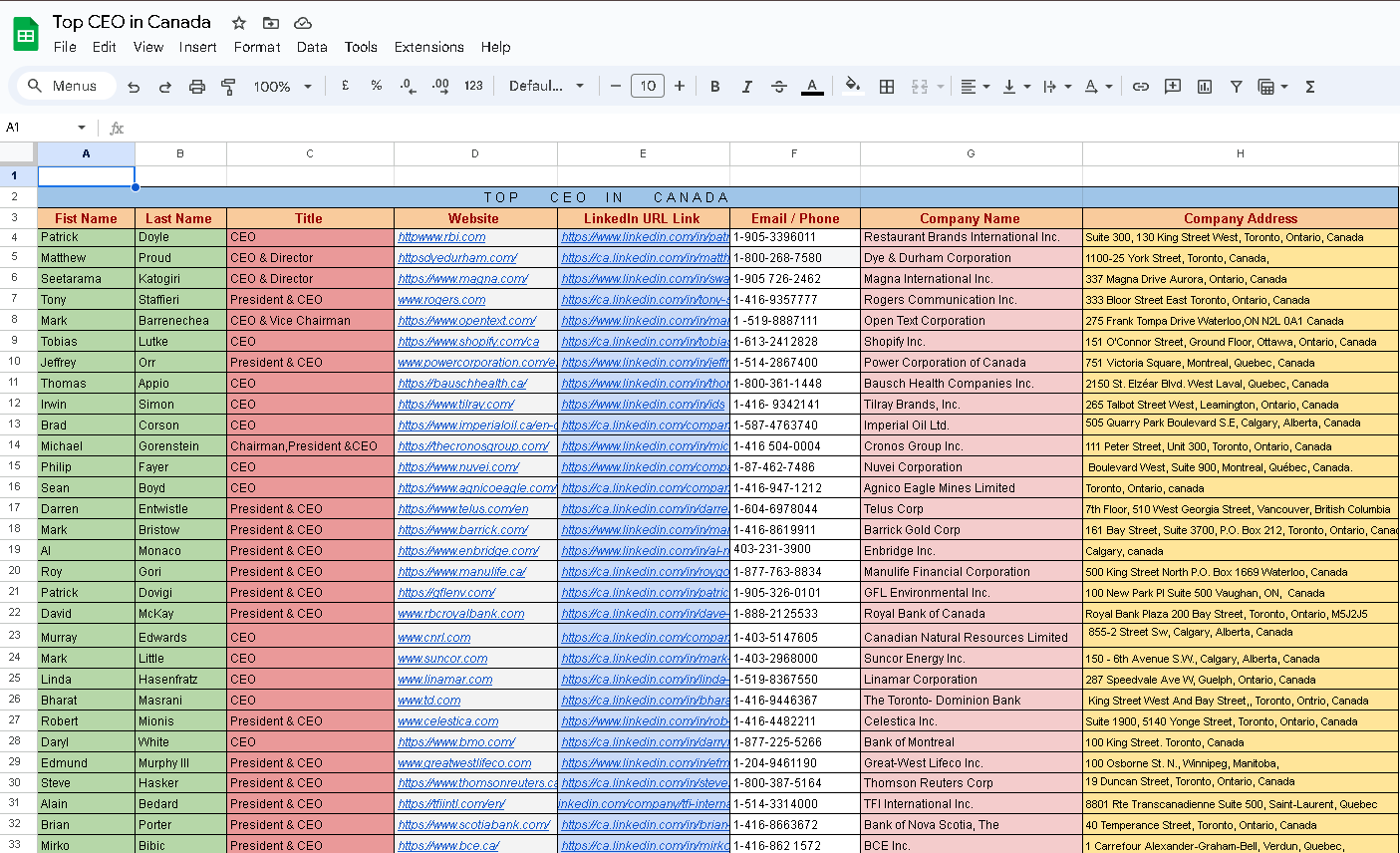Viewport: 1400px width, 853px height.
Task: Increase font size with the plus button
Action: click(680, 86)
